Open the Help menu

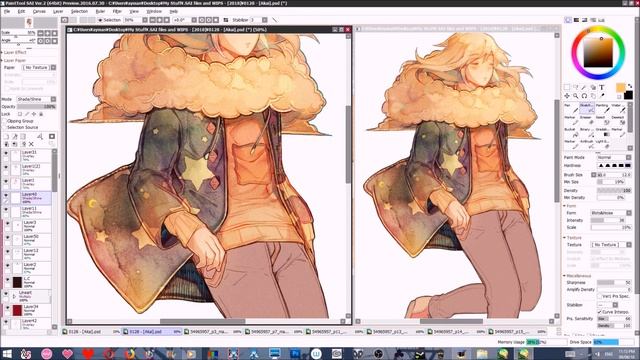coord(173,11)
